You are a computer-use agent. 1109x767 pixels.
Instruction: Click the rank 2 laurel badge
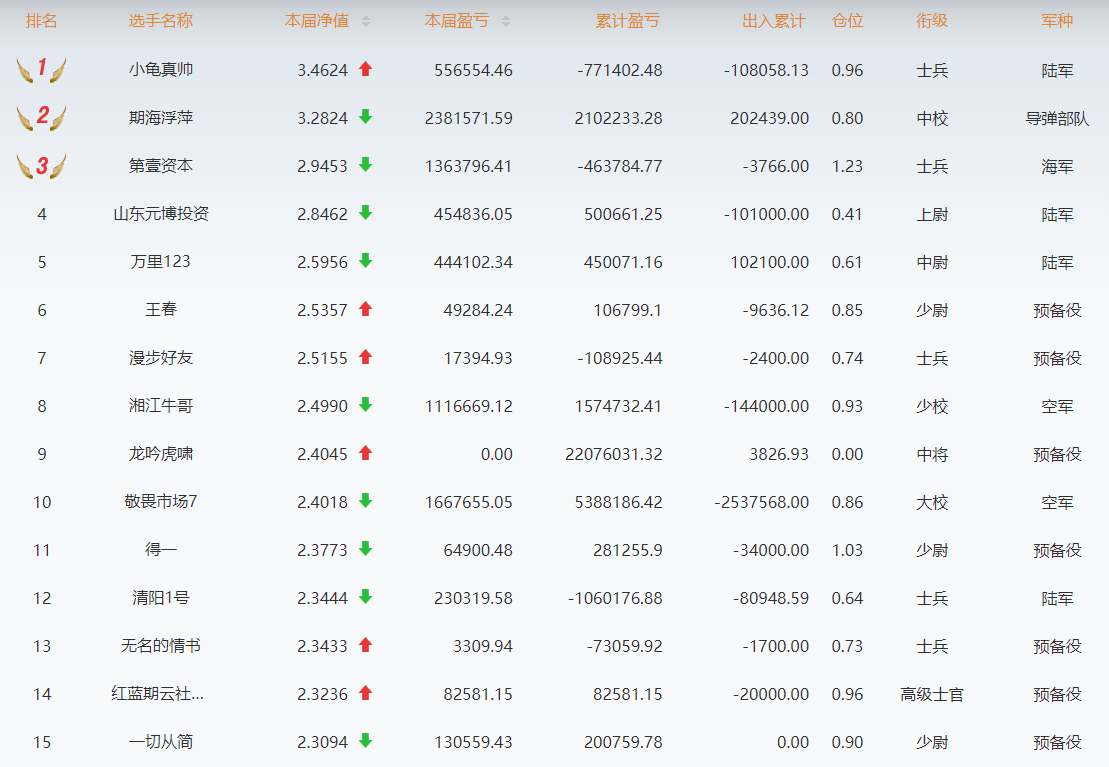pos(42,117)
